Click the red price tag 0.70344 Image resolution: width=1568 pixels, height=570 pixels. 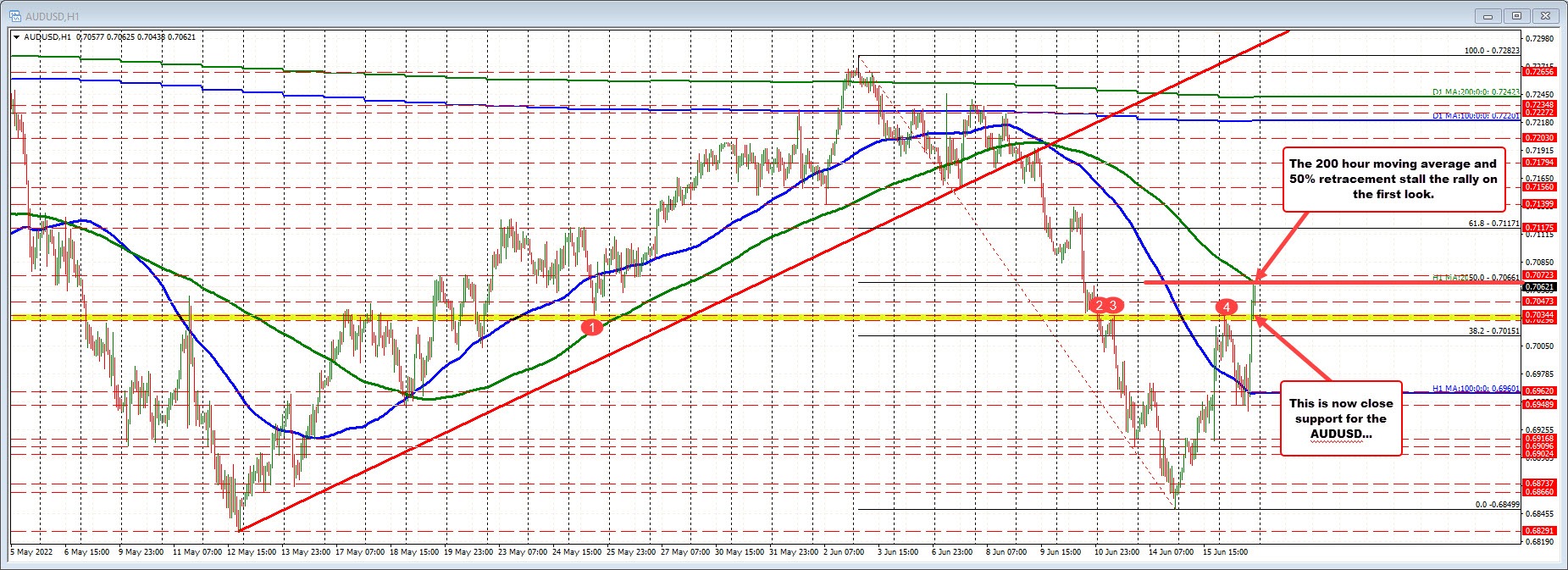(1539, 315)
